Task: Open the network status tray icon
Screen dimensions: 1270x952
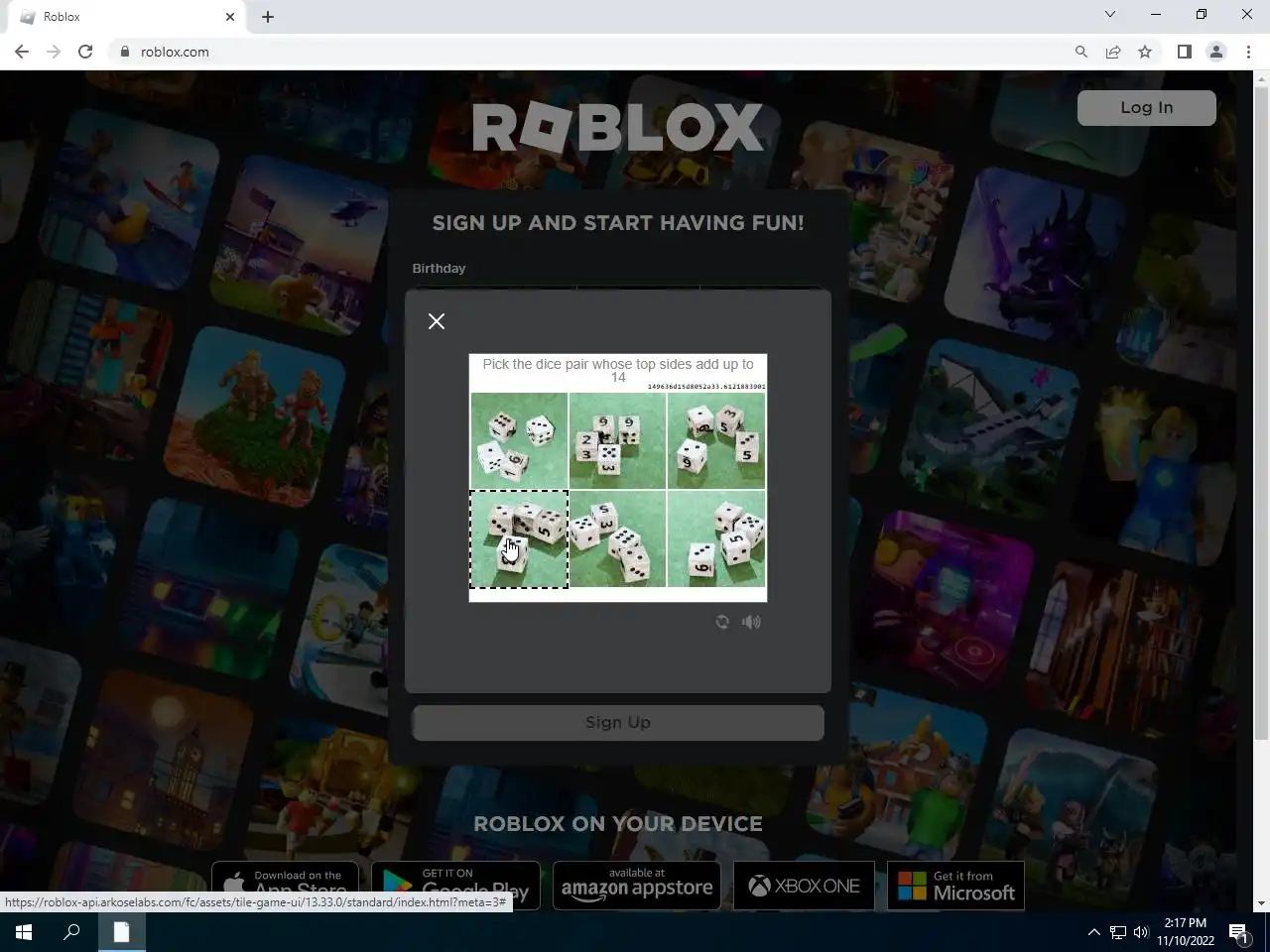Action: click(x=1118, y=932)
